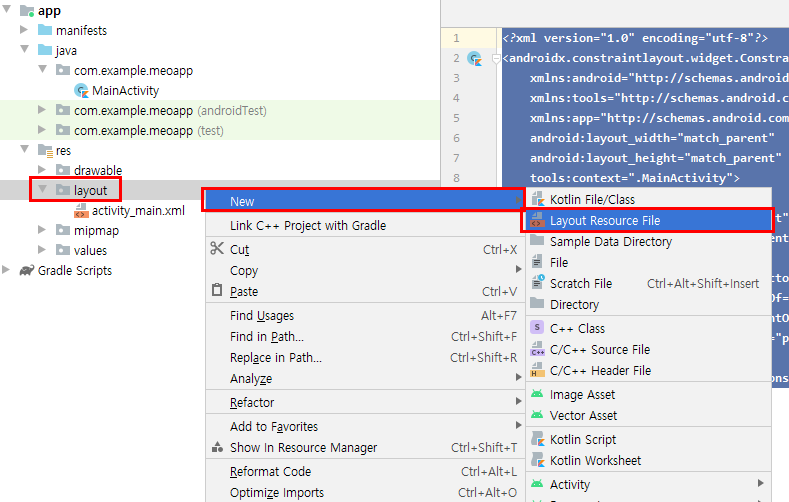Choose Link C++ Project with Gradle
789x502 pixels.
click(x=364, y=225)
